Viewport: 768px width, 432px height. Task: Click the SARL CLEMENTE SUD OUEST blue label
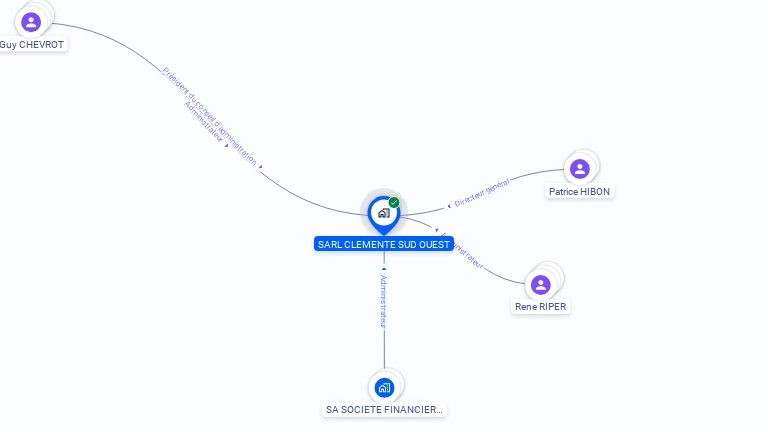click(384, 244)
